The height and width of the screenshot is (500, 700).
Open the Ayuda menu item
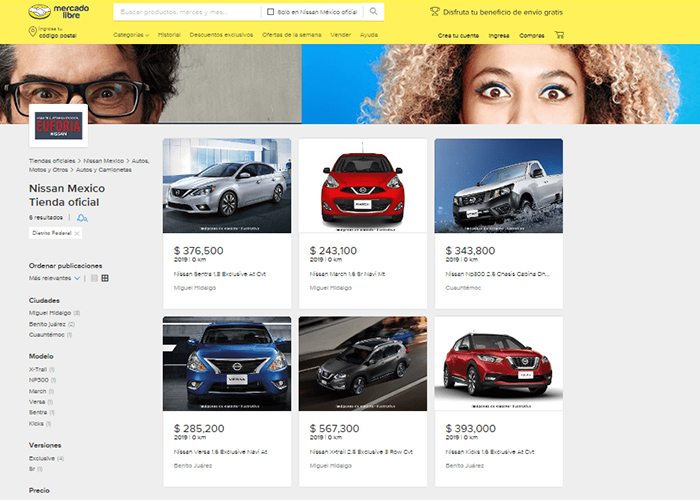[369, 35]
